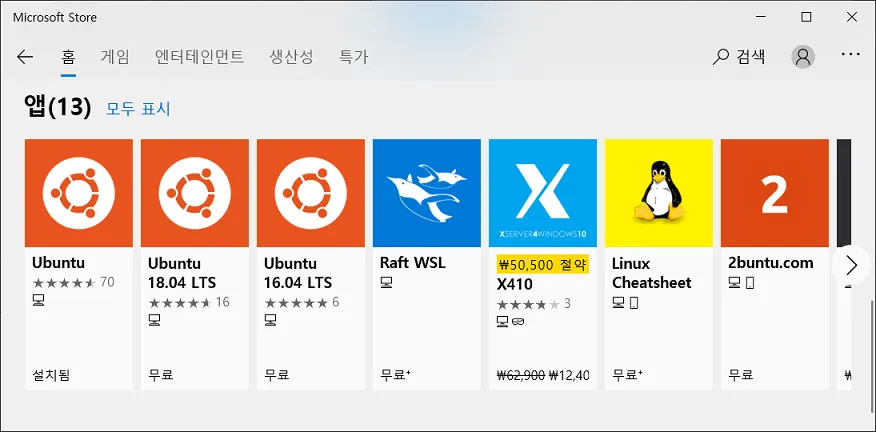Open the 2buntu.com number 2 icon tile
The width and height of the screenshot is (876, 432).
point(775,193)
